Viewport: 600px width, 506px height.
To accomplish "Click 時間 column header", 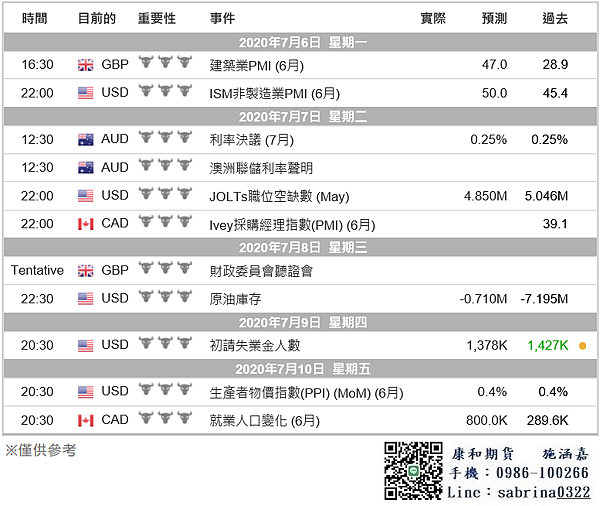I will tap(34, 18).
